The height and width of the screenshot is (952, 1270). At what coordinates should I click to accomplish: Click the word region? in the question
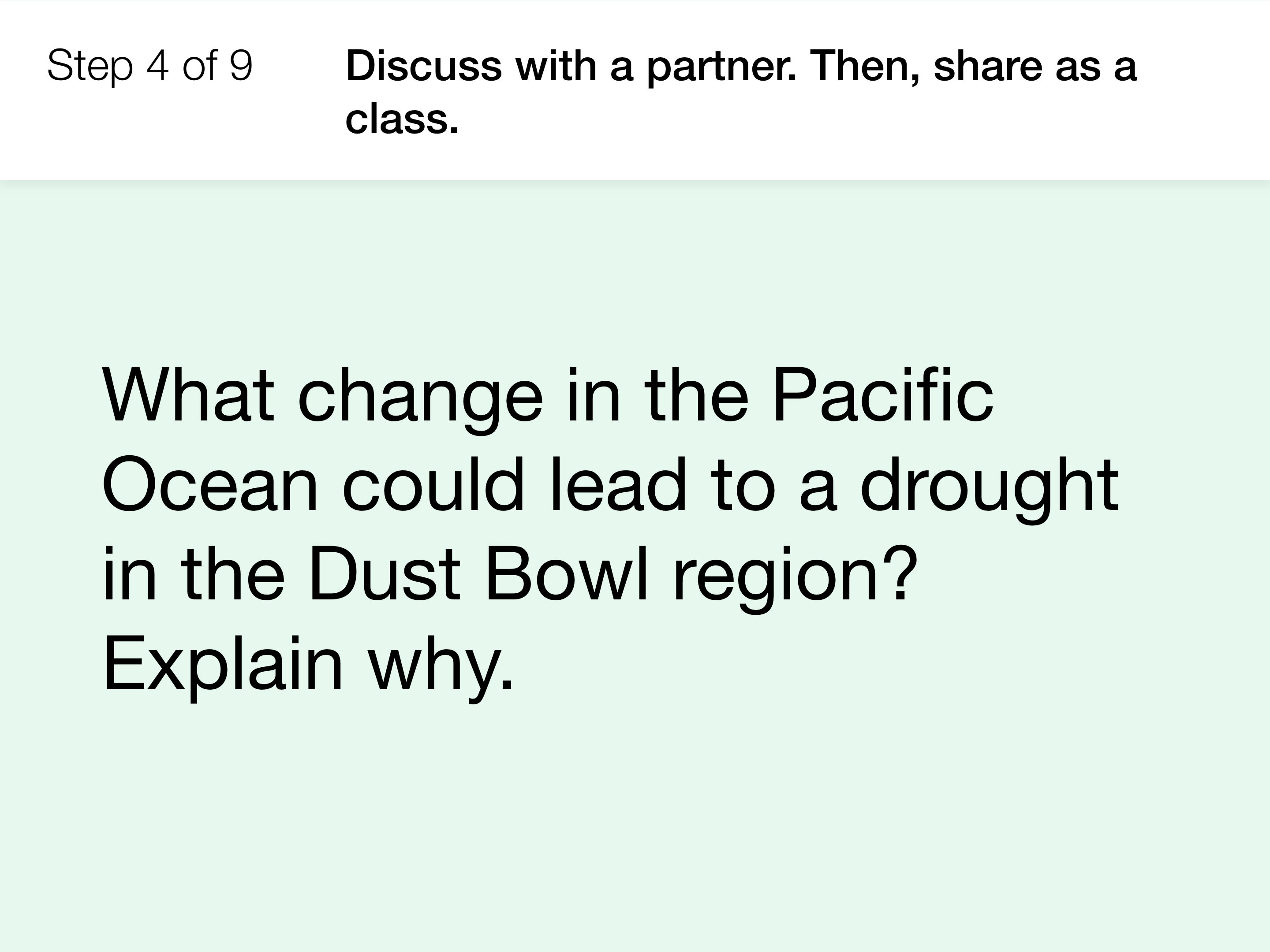(x=795, y=578)
